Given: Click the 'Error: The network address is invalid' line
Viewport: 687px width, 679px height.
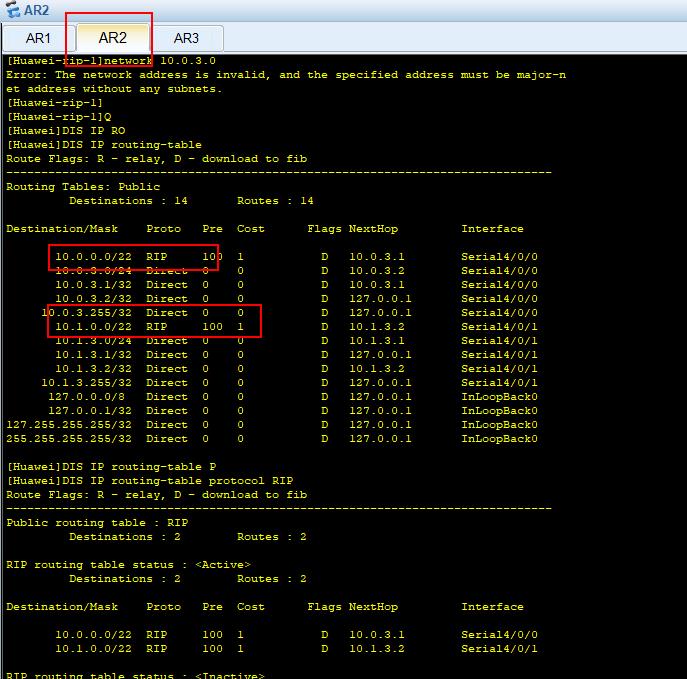Looking at the screenshot, I should [x=286, y=74].
